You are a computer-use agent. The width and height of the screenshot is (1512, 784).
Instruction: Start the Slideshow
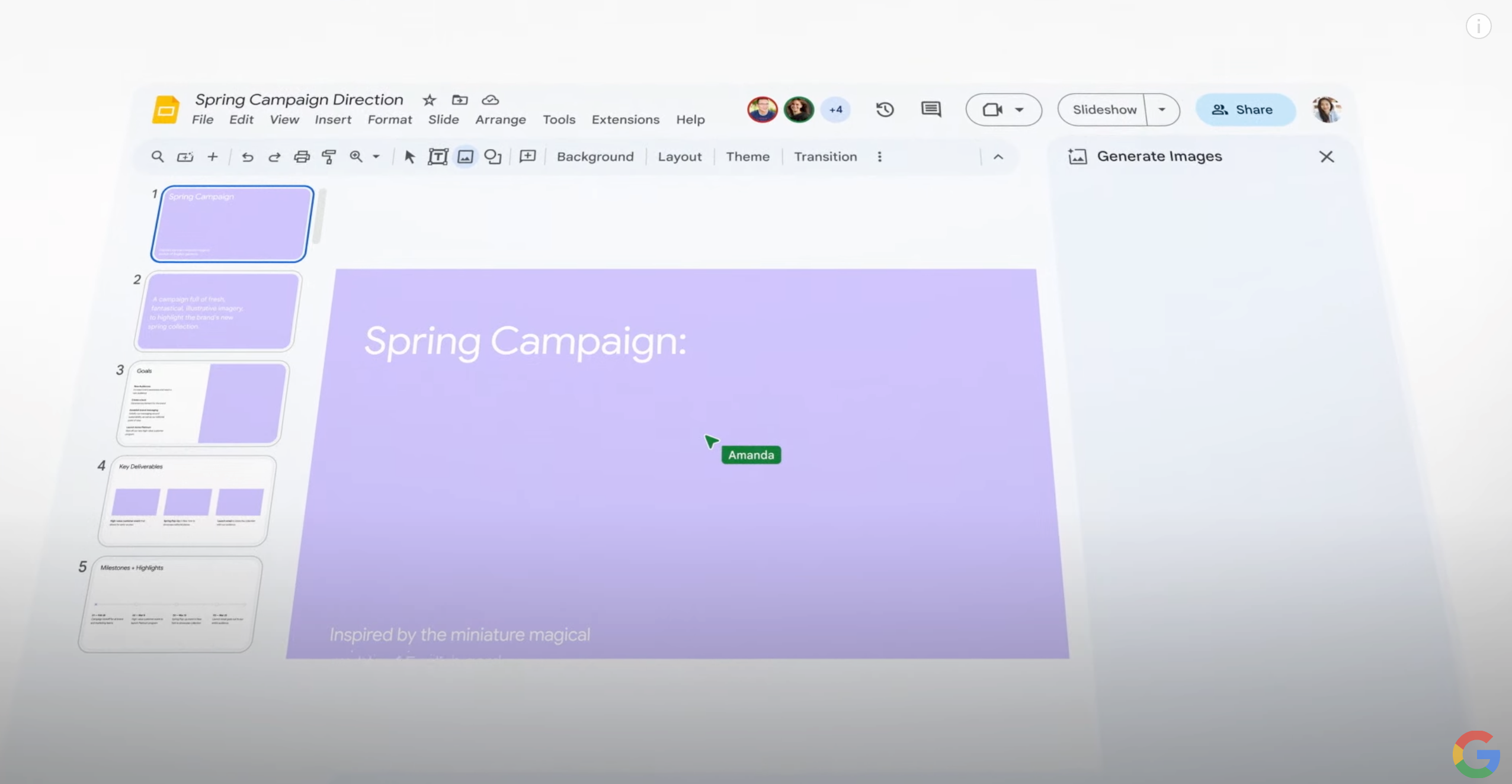coord(1104,110)
